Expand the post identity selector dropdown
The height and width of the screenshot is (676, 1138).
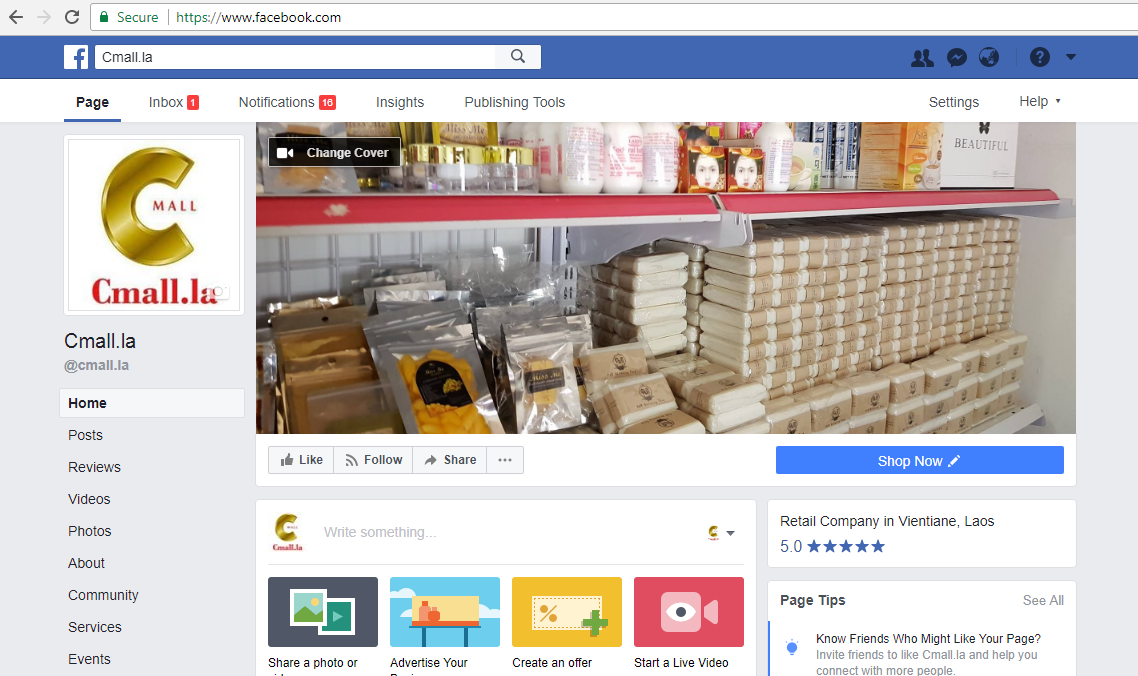pos(721,533)
